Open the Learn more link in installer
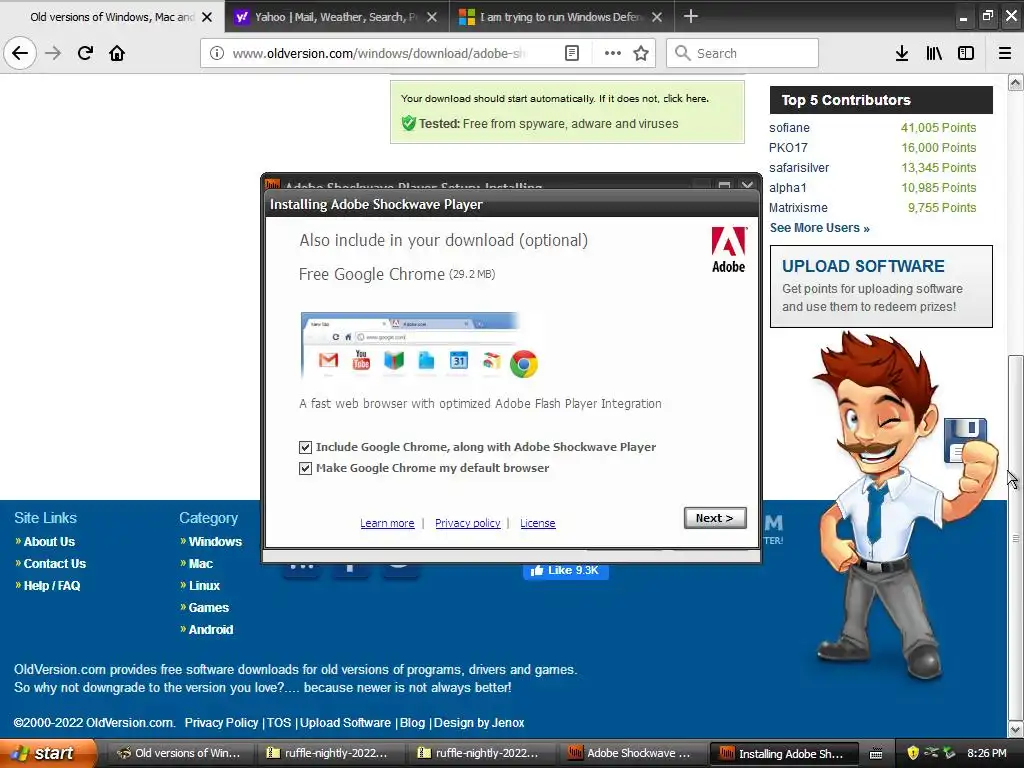The image size is (1024, 768). click(x=387, y=523)
